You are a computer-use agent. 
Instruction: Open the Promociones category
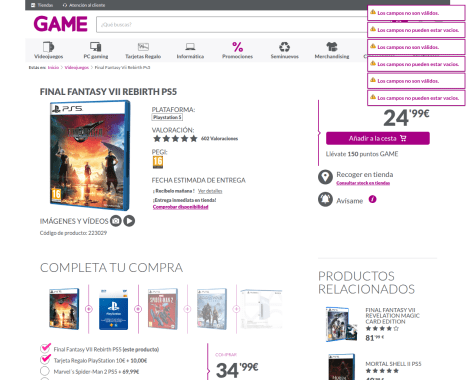pyautogui.click(x=237, y=50)
